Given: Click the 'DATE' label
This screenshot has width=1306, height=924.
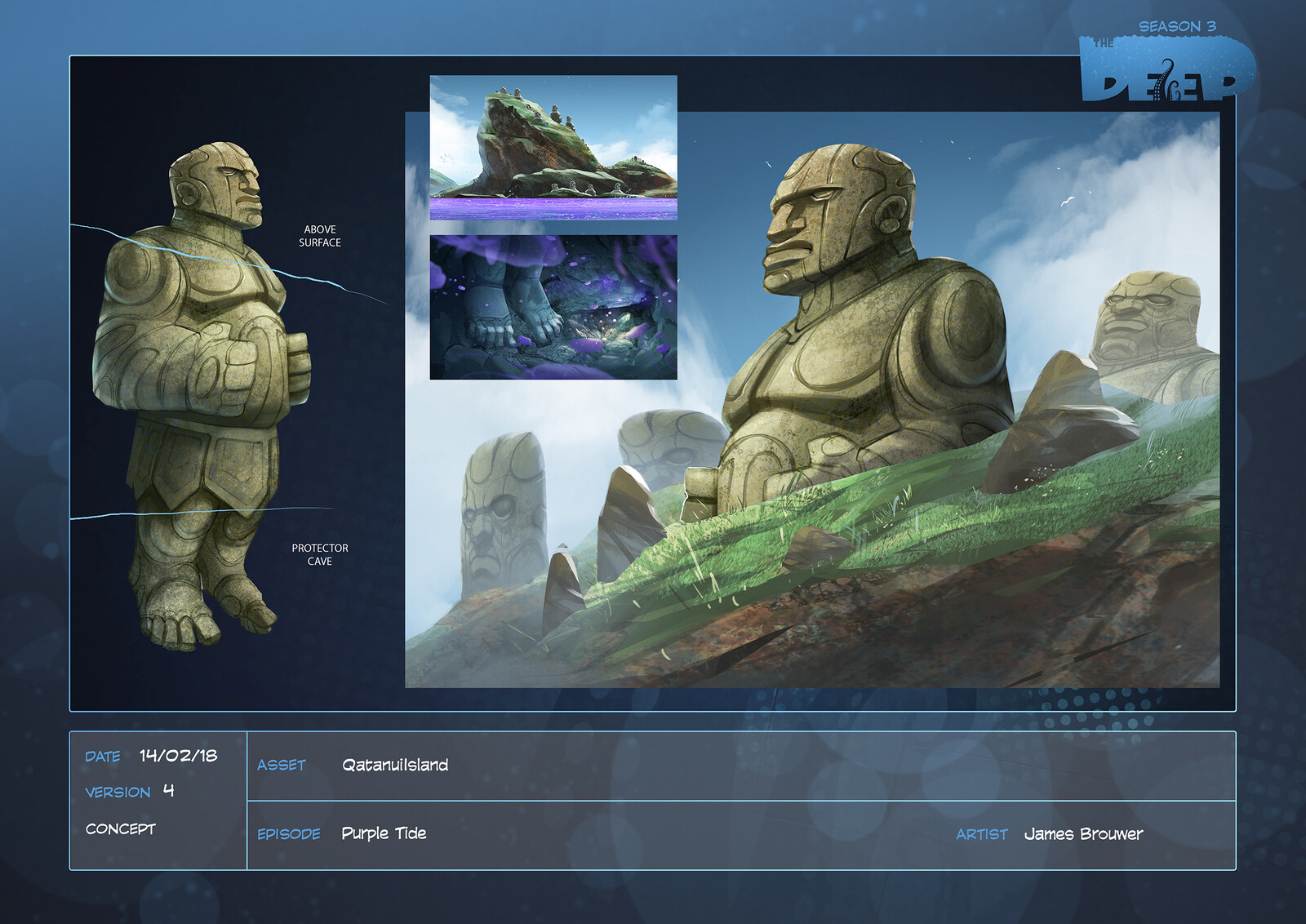Looking at the screenshot, I should tap(103, 757).
